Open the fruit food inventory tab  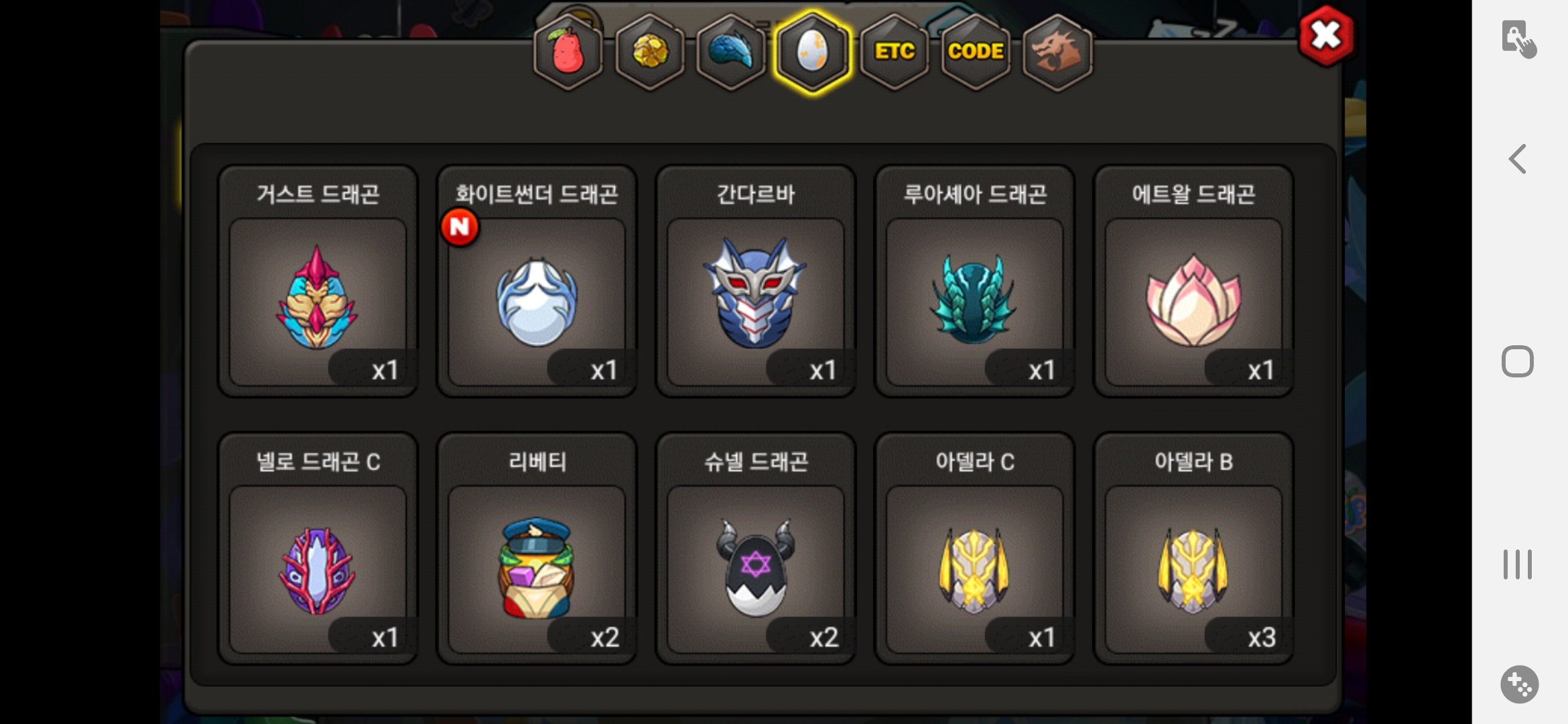[x=568, y=52]
